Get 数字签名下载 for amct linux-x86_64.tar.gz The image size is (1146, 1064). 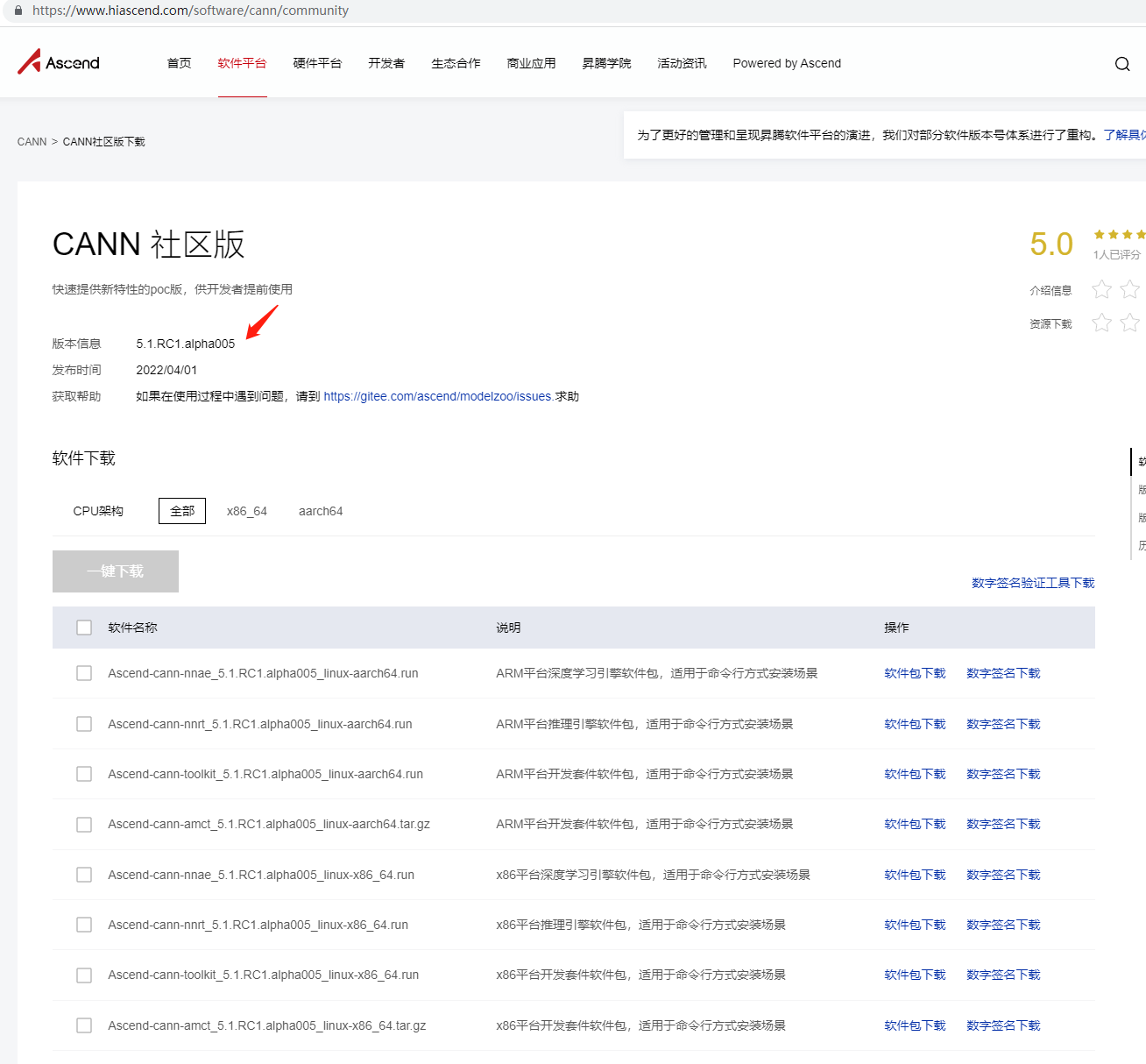(x=1004, y=1025)
